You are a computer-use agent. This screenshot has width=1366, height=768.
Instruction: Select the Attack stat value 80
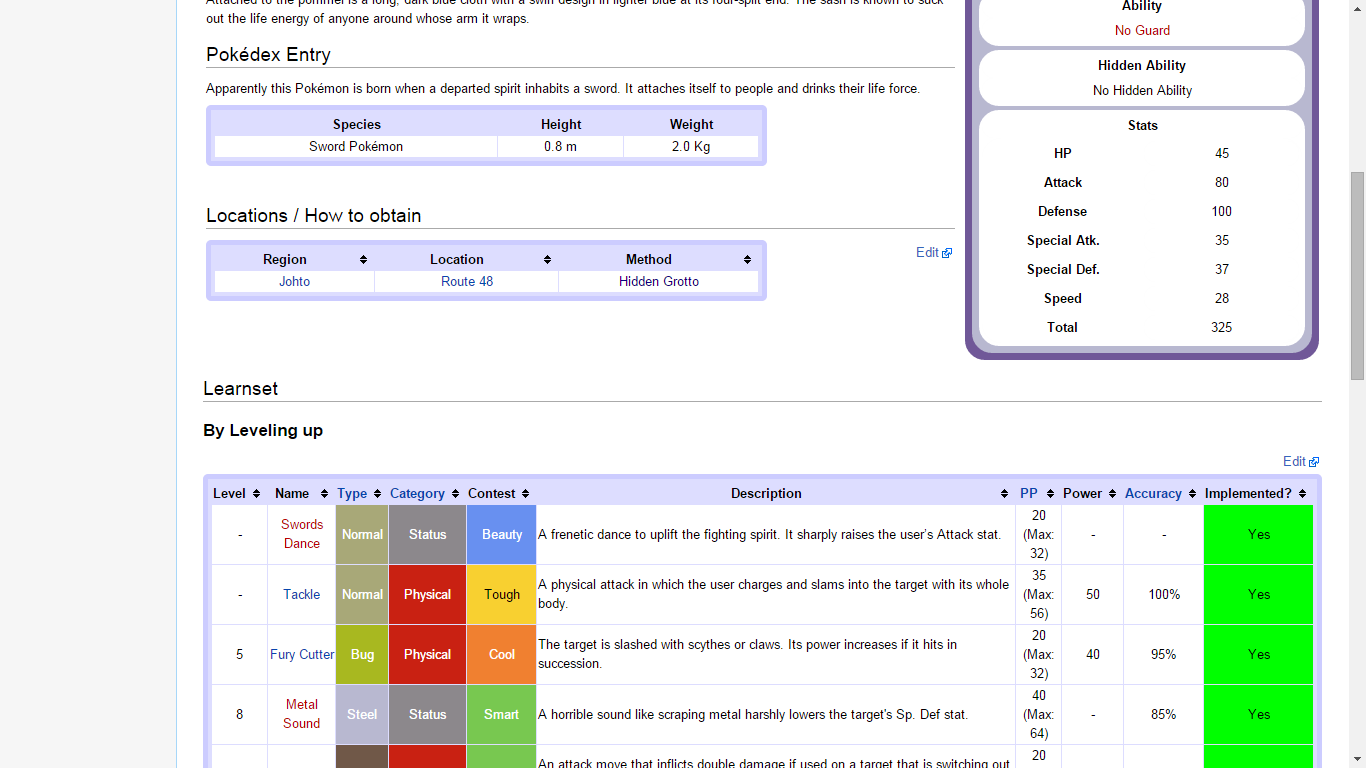click(1222, 183)
